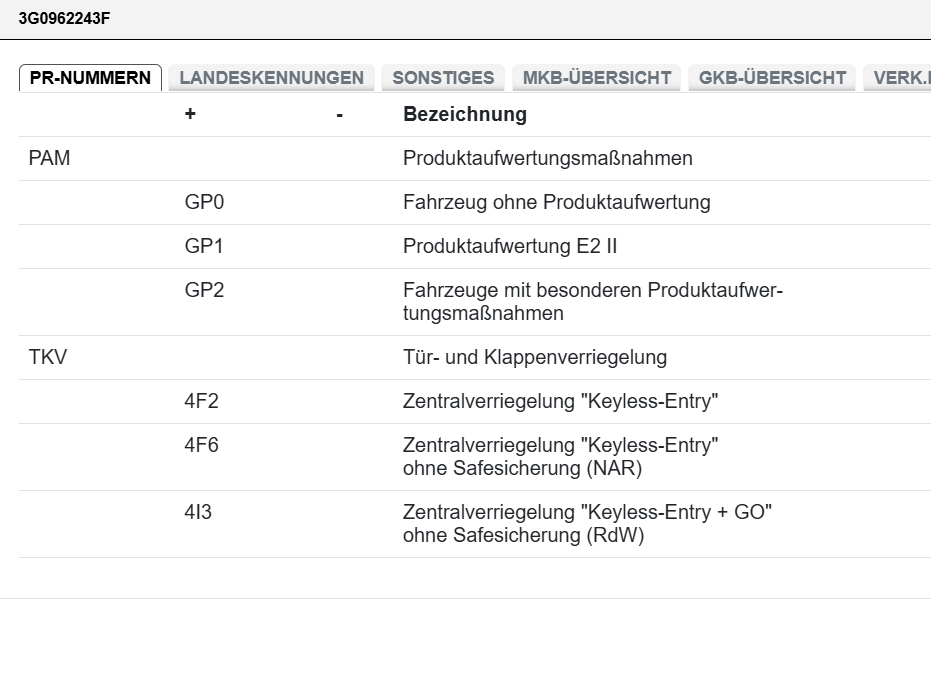The width and height of the screenshot is (931, 675).
Task: Open the LANDESKENNUNGEN tab
Action: [271, 78]
